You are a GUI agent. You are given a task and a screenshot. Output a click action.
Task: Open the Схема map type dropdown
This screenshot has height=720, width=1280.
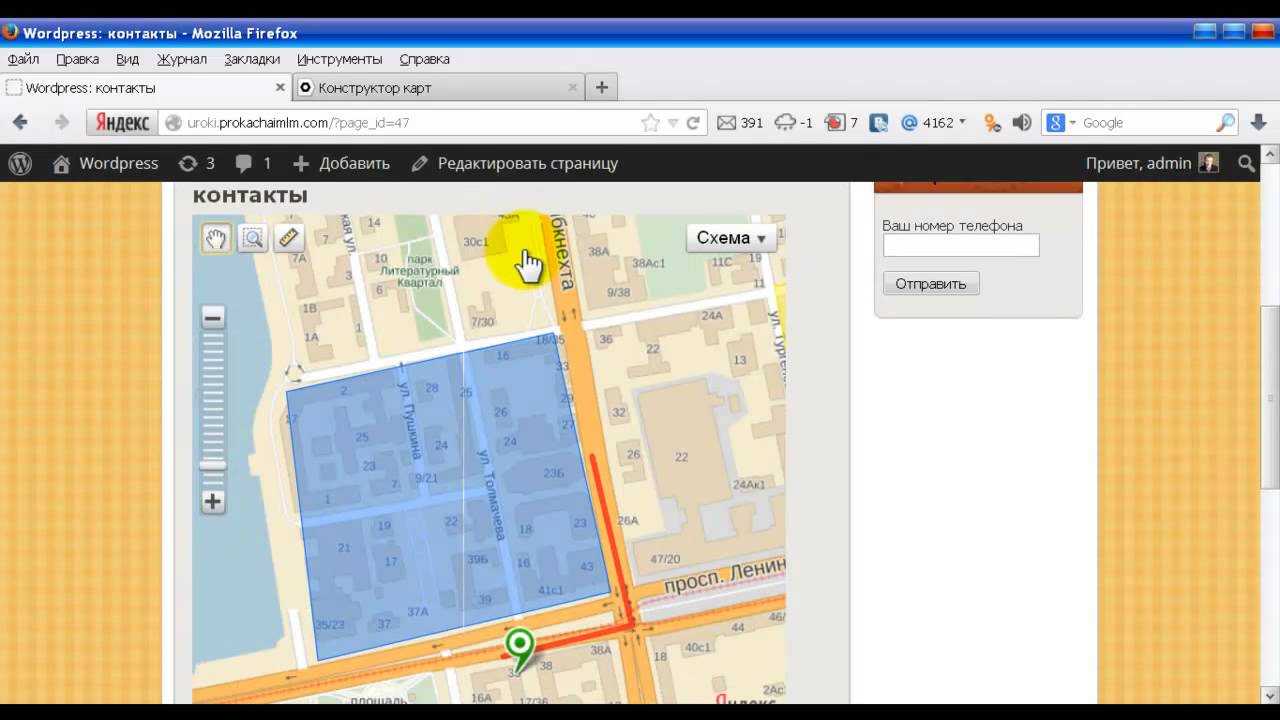click(x=731, y=238)
